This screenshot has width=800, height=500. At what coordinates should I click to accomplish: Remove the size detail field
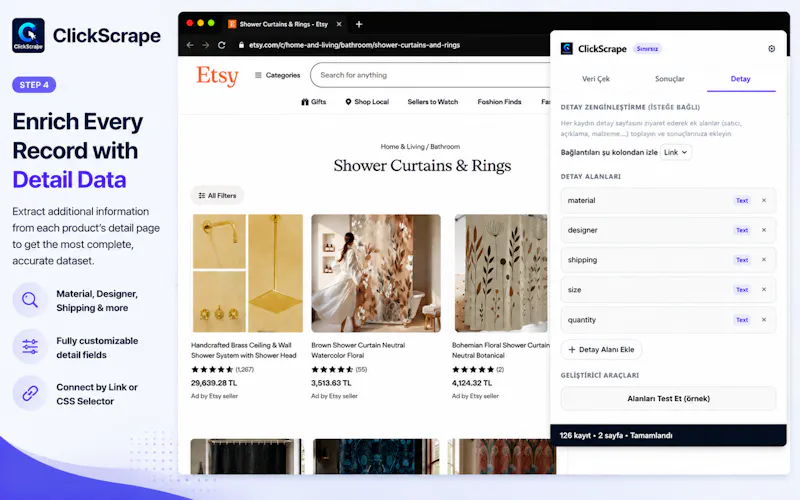764,290
